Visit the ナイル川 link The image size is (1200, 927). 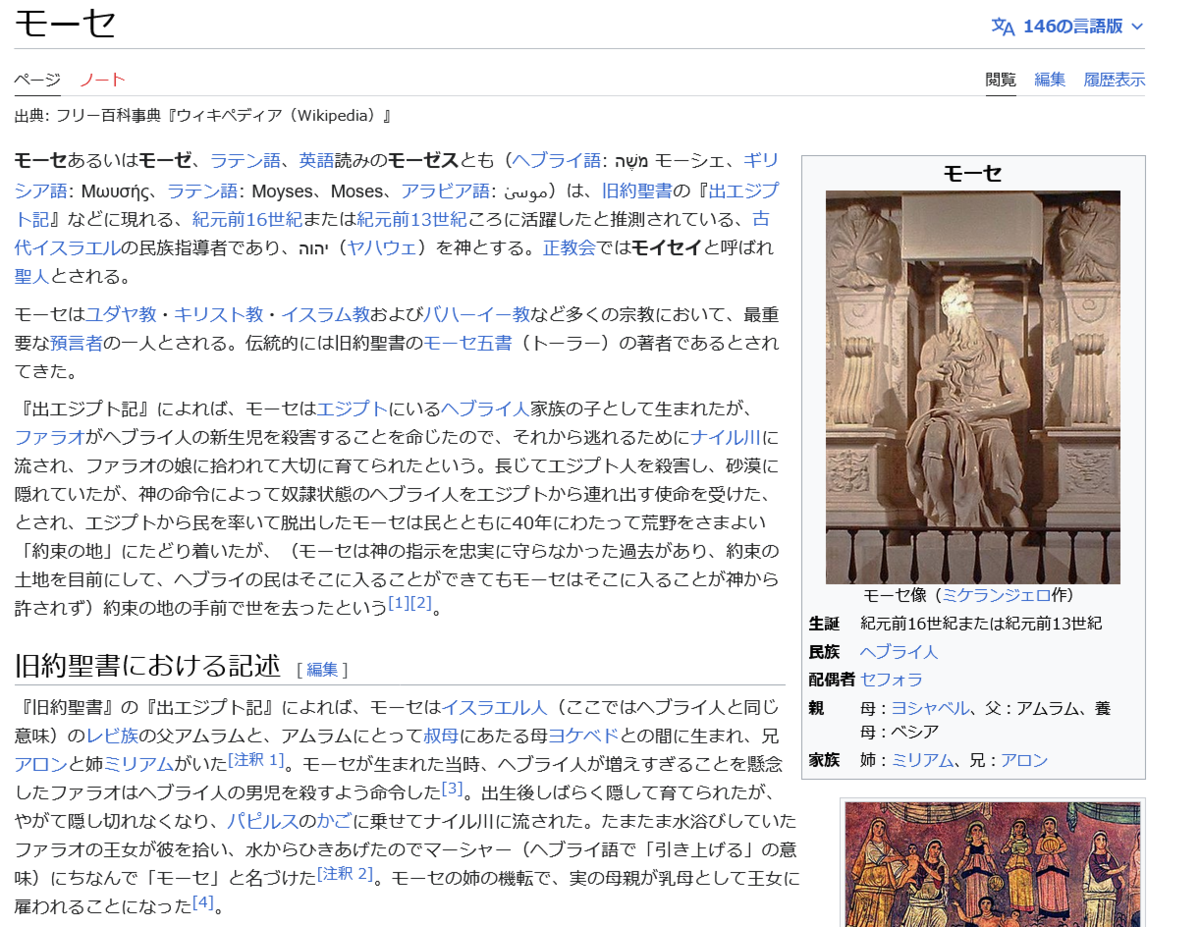pos(726,437)
